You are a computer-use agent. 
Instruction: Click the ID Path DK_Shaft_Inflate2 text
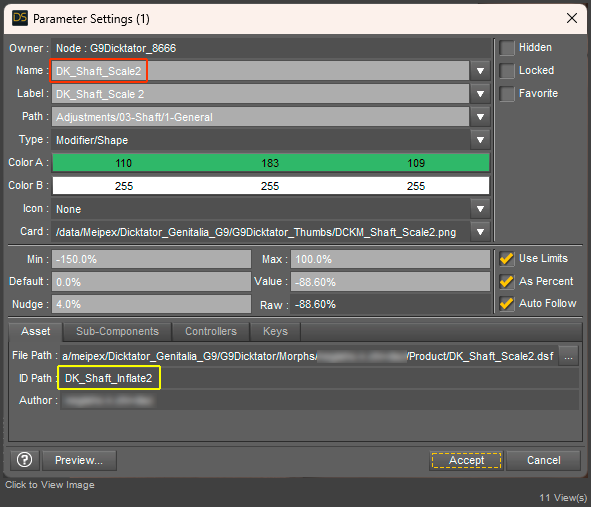(109, 378)
